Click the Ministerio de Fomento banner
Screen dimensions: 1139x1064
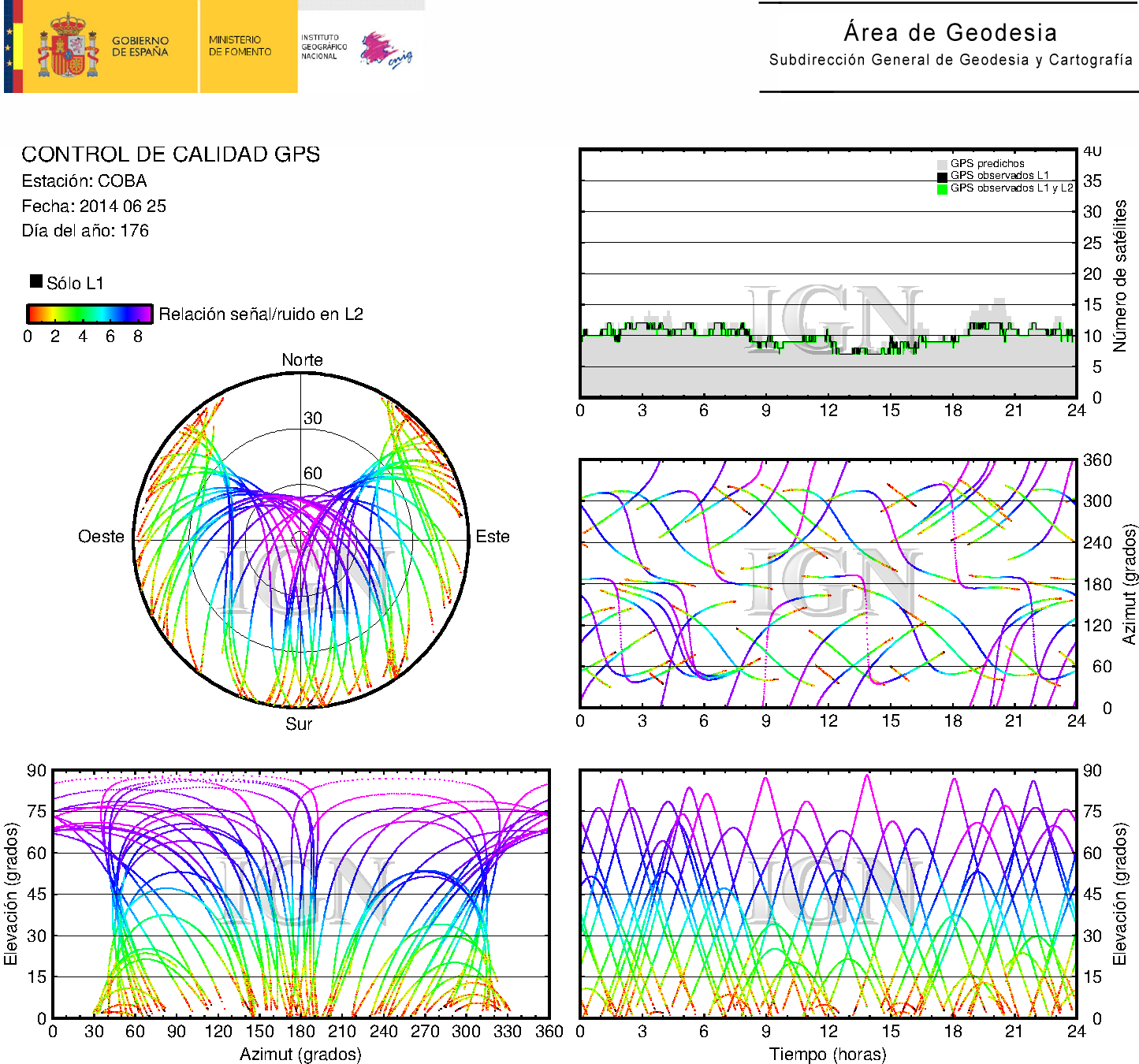[x=240, y=46]
